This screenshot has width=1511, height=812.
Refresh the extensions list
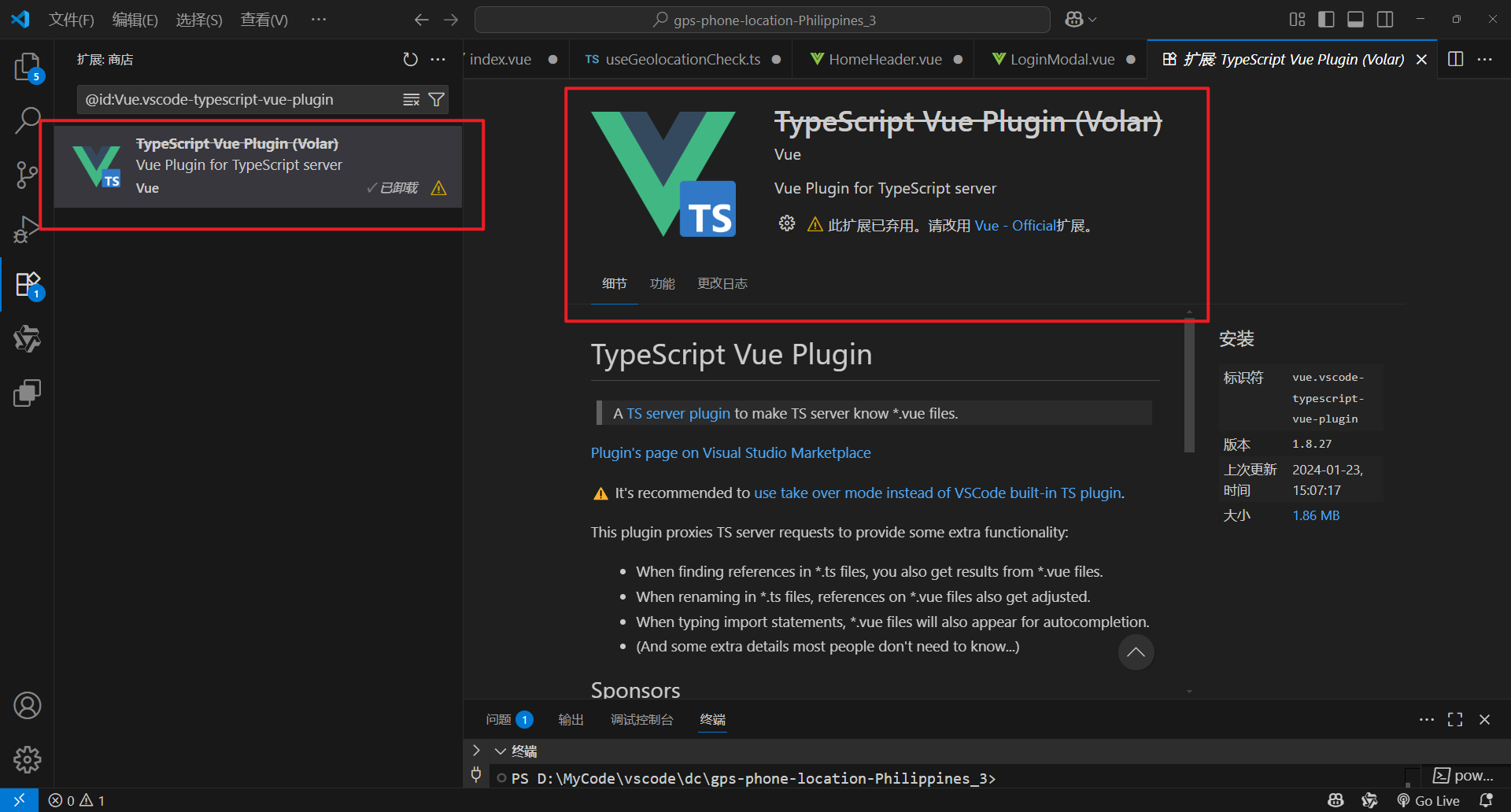(x=410, y=58)
